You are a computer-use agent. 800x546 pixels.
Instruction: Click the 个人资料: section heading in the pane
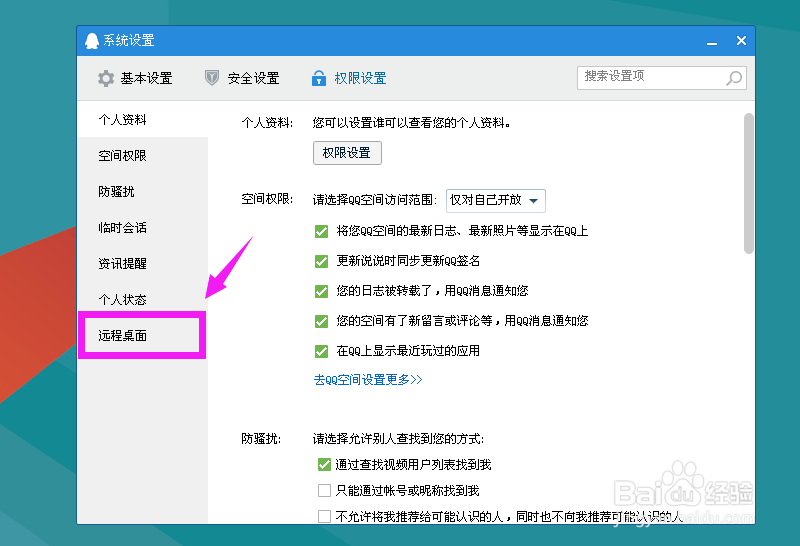click(267, 122)
